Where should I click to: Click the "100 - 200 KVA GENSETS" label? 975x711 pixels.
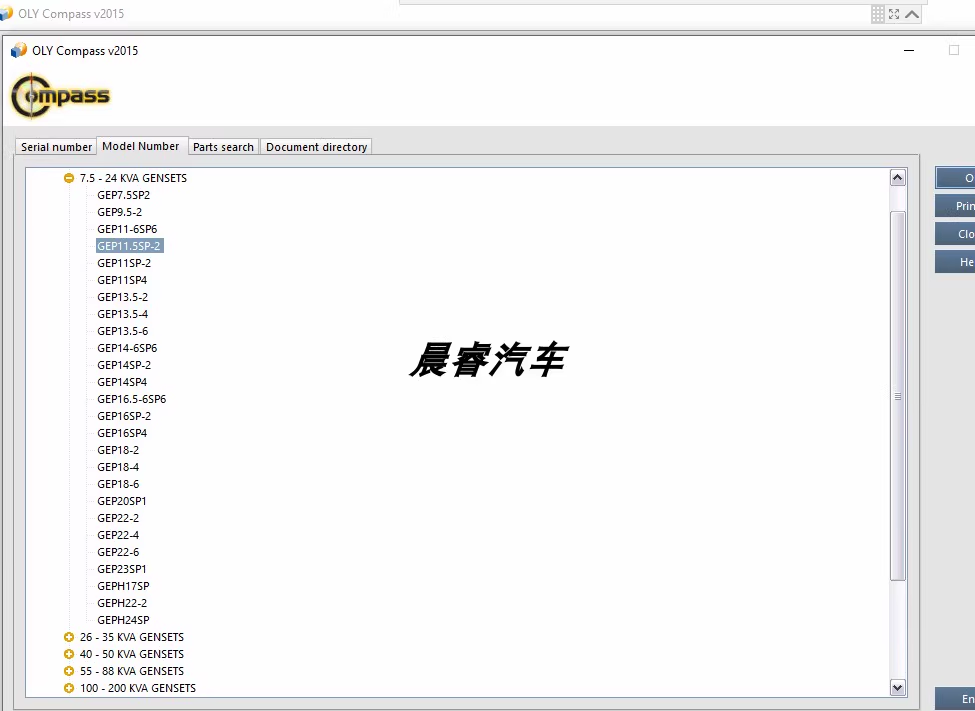[137, 688]
